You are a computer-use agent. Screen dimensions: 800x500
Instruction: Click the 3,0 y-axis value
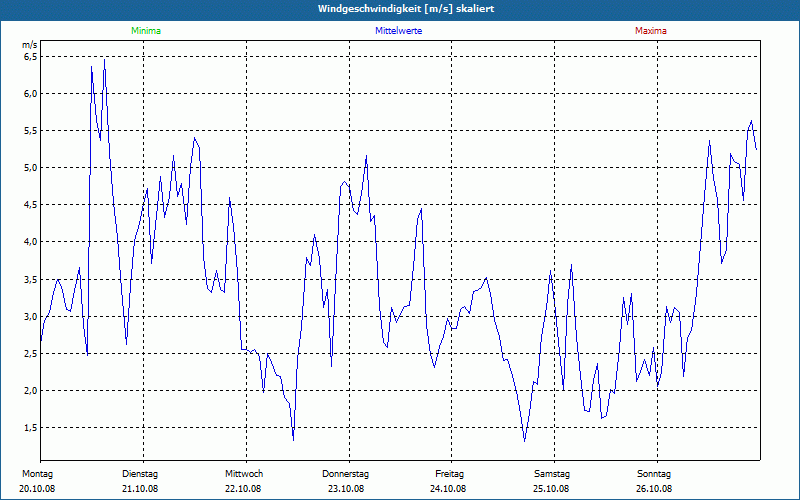tap(31, 317)
